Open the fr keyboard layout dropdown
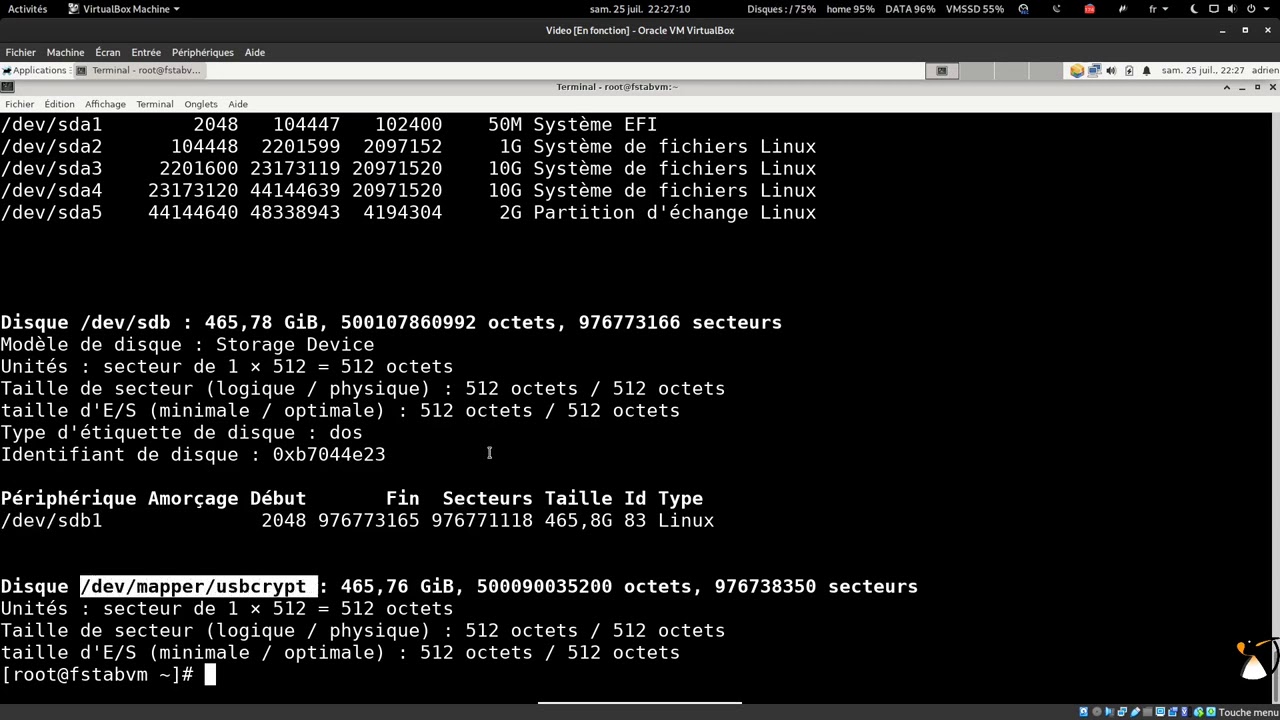1280x720 pixels. tap(1158, 9)
